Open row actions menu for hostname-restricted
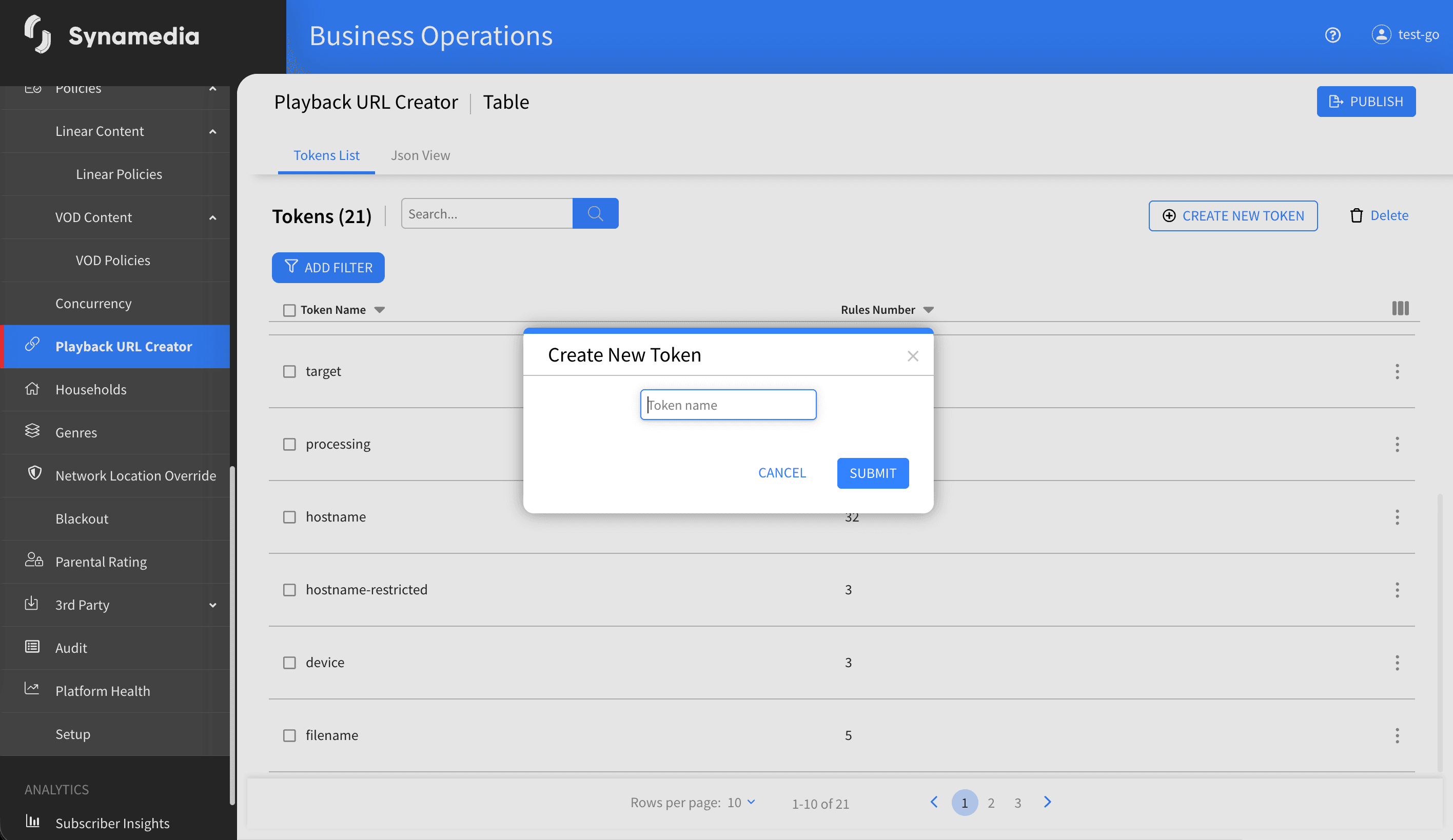Image resolution: width=1453 pixels, height=840 pixels. point(1397,590)
